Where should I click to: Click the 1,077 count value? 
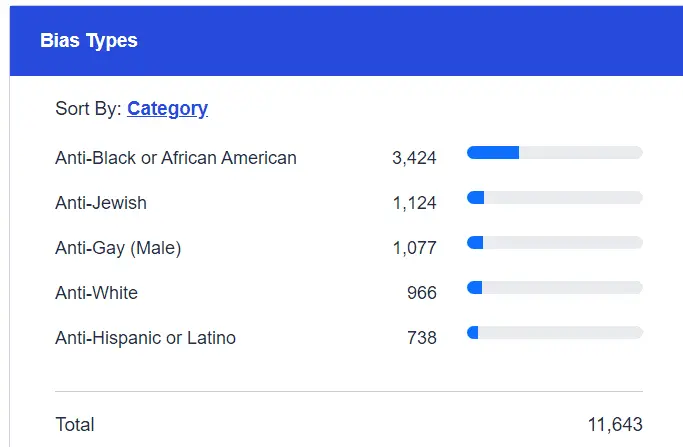coord(415,248)
